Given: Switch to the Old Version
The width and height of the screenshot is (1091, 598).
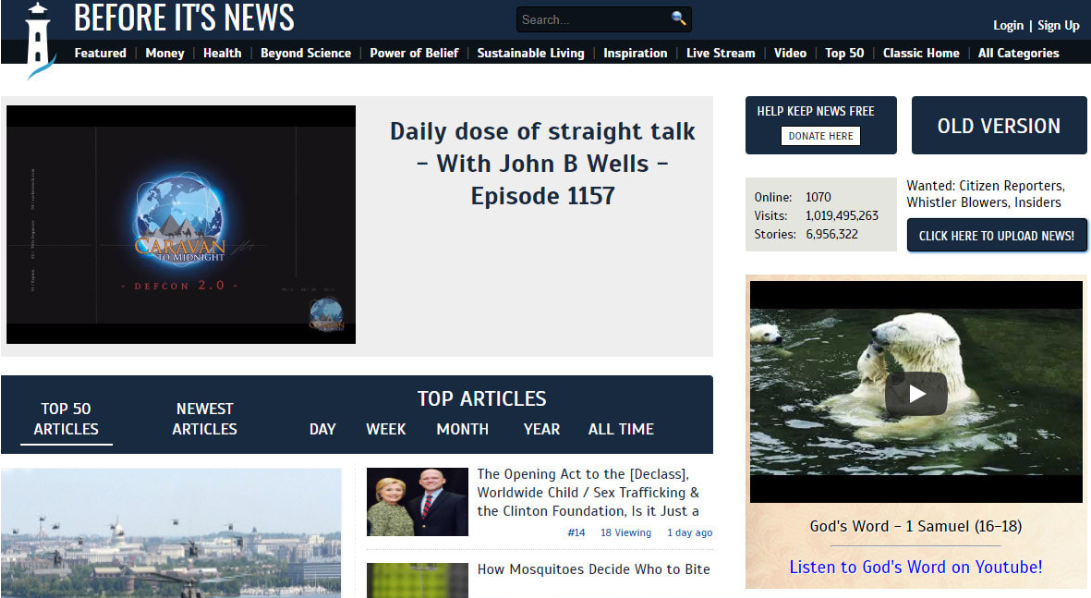Looking at the screenshot, I should pos(998,125).
